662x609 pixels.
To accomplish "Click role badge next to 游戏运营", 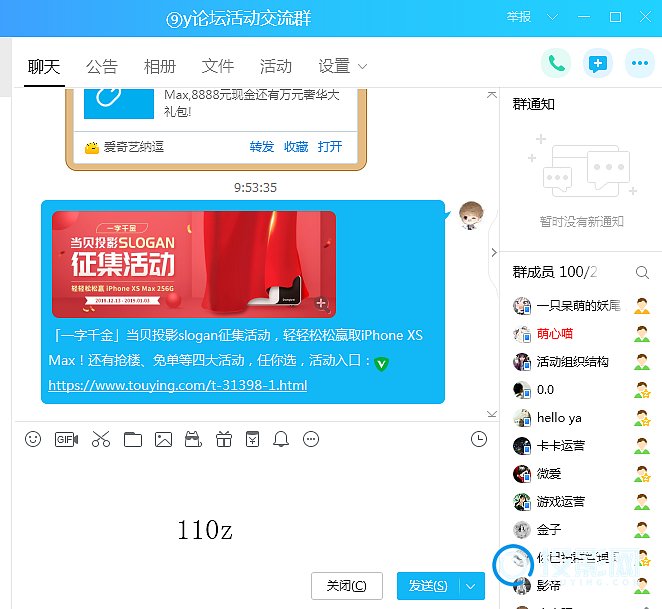I will pyautogui.click(x=642, y=502).
